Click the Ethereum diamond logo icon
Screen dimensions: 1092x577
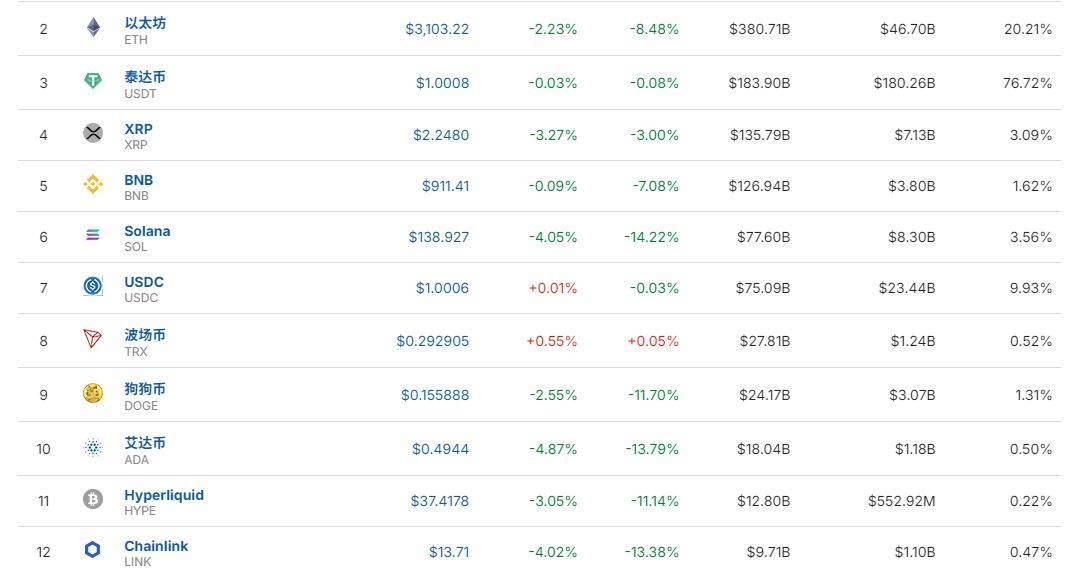pyautogui.click(x=93, y=28)
